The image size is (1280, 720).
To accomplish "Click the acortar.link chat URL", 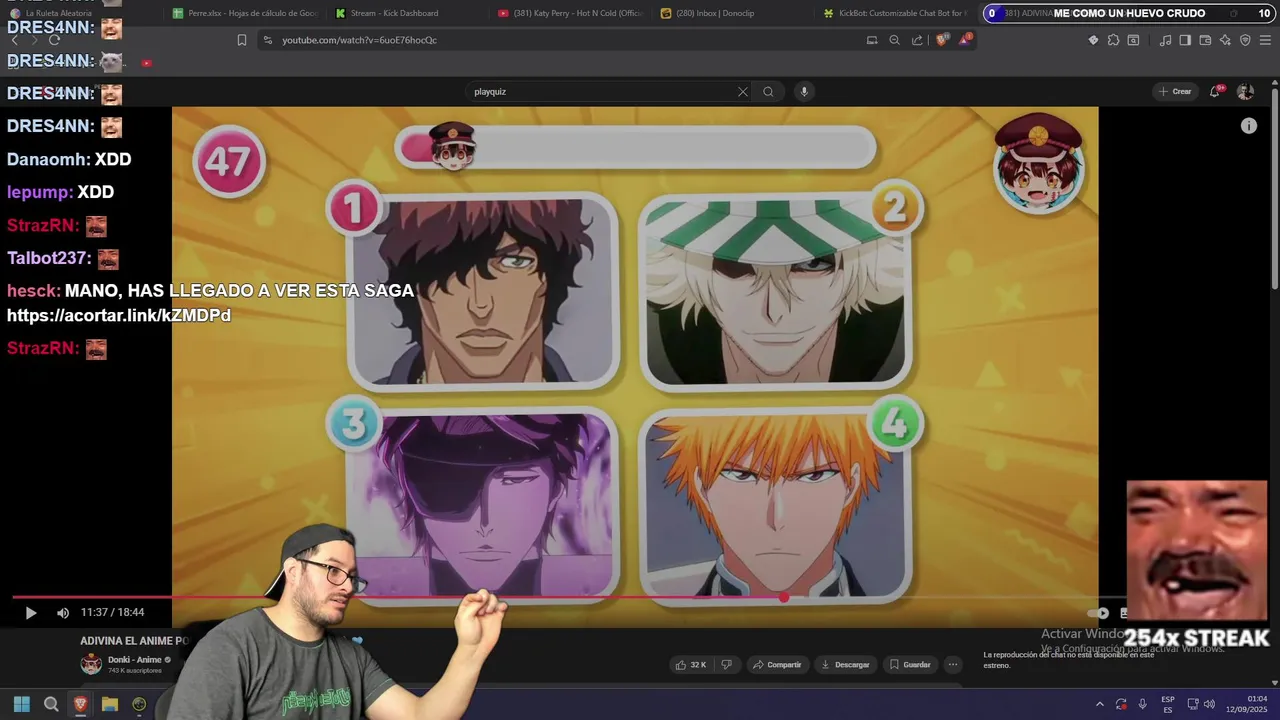I will click(119, 316).
